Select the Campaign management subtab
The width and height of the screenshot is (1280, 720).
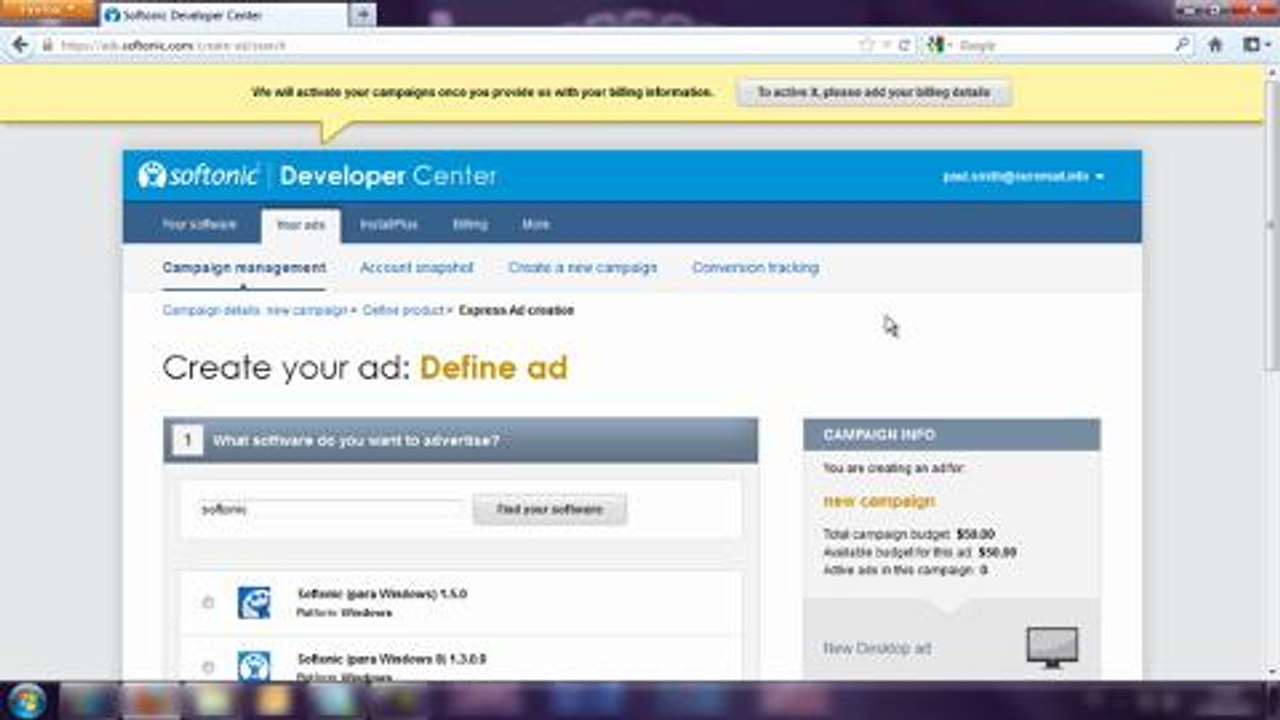tap(244, 268)
